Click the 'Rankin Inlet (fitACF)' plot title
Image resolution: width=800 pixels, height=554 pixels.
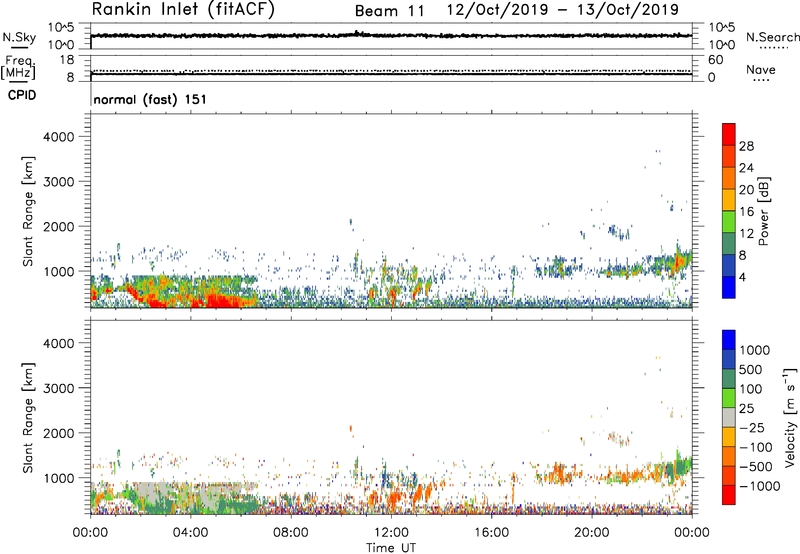pos(183,10)
